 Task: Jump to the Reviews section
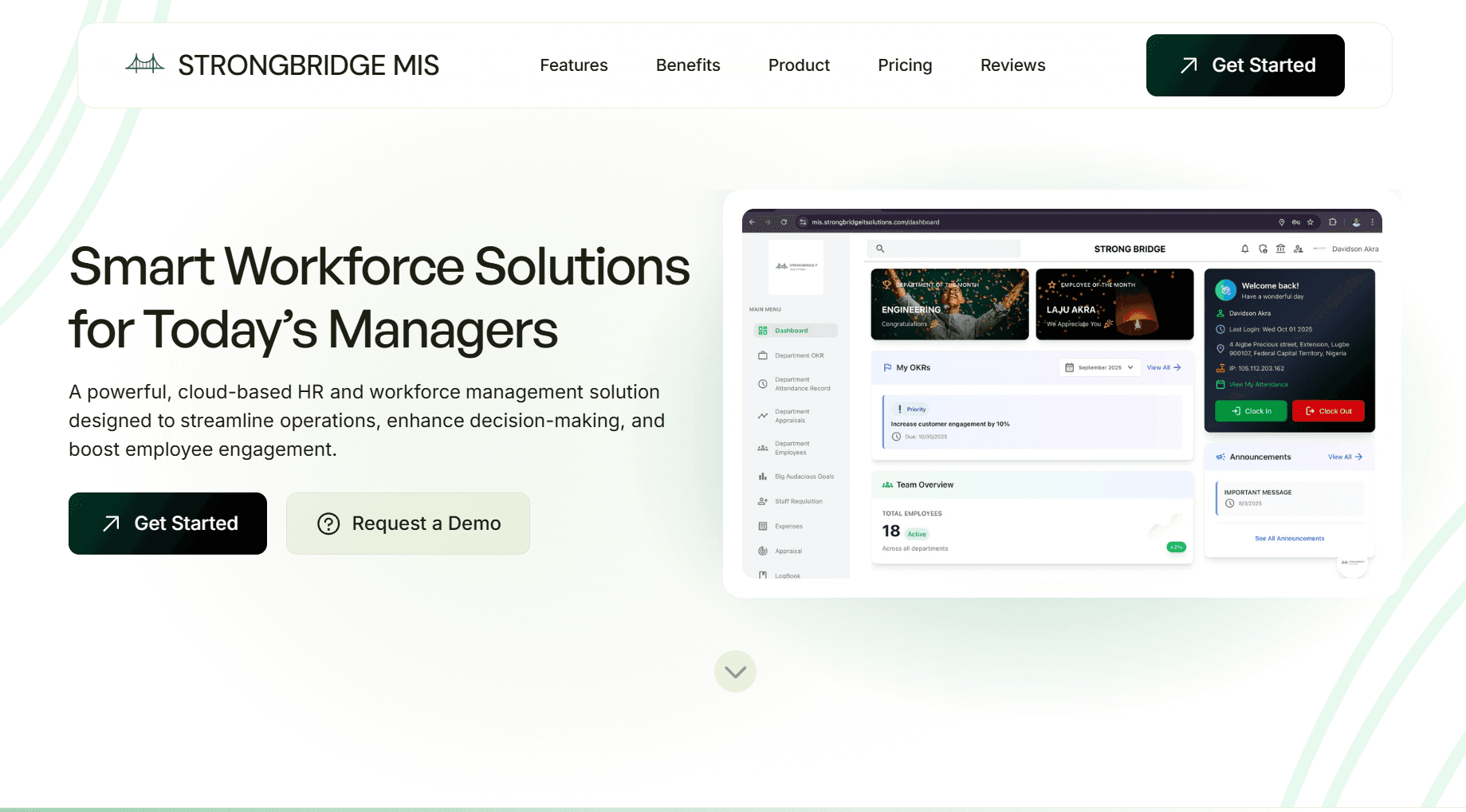[1012, 65]
